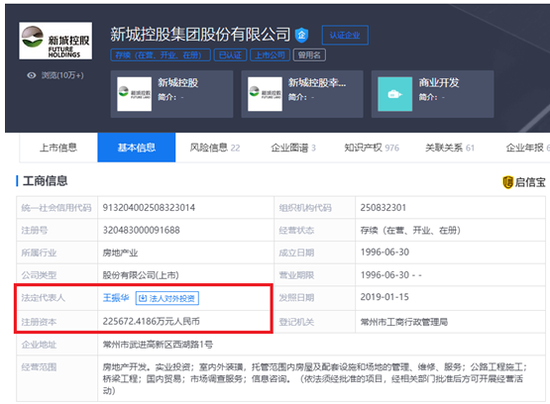Click the organization code 250832301
Screen dimensions: 550x404
pyautogui.click(x=383, y=208)
